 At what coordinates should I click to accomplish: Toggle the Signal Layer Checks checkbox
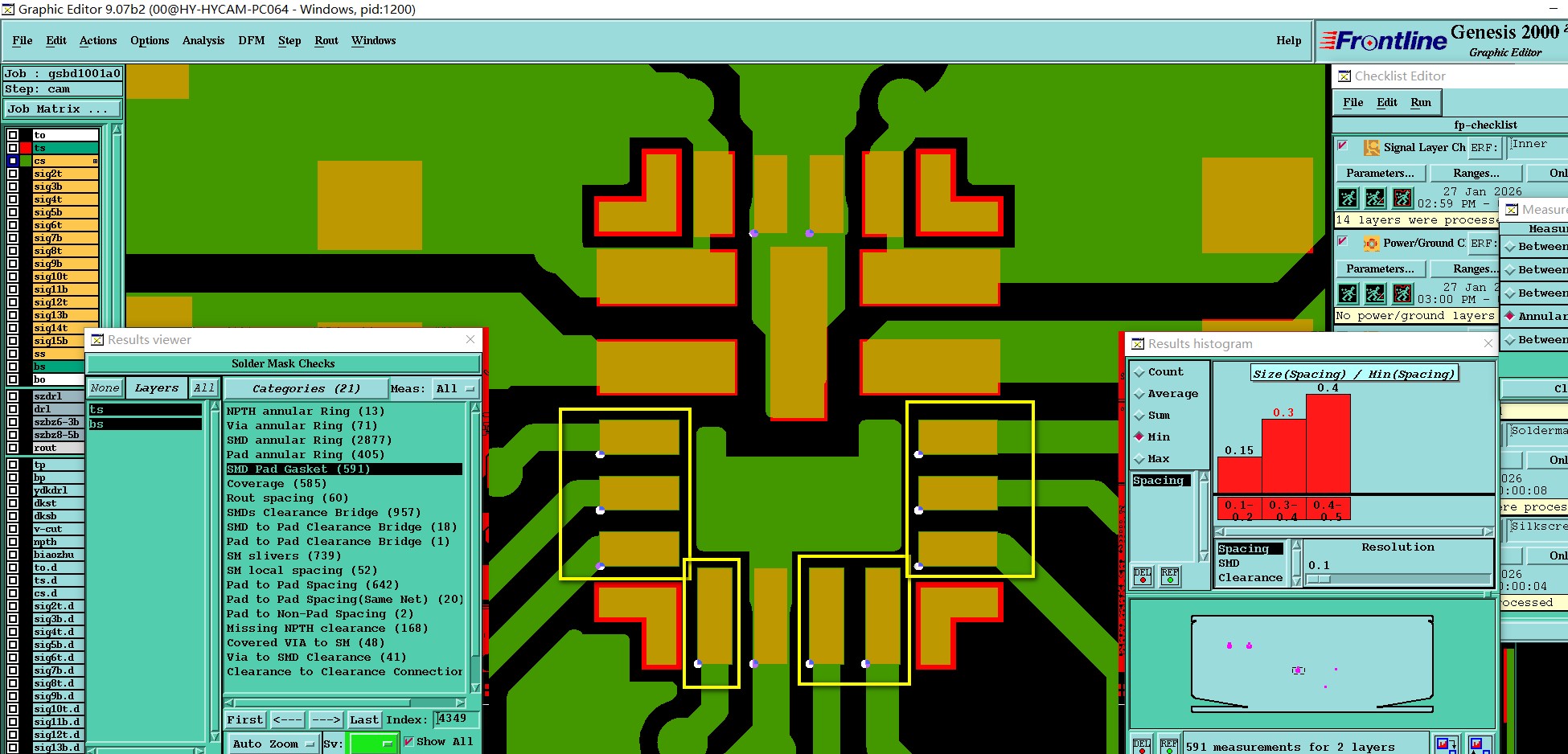tap(1342, 145)
